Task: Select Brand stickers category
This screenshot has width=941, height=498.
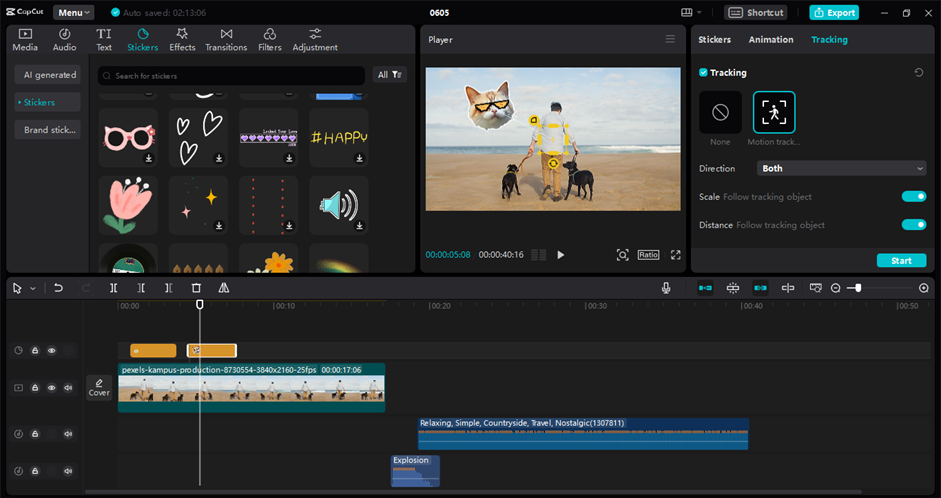Action: click(x=48, y=130)
